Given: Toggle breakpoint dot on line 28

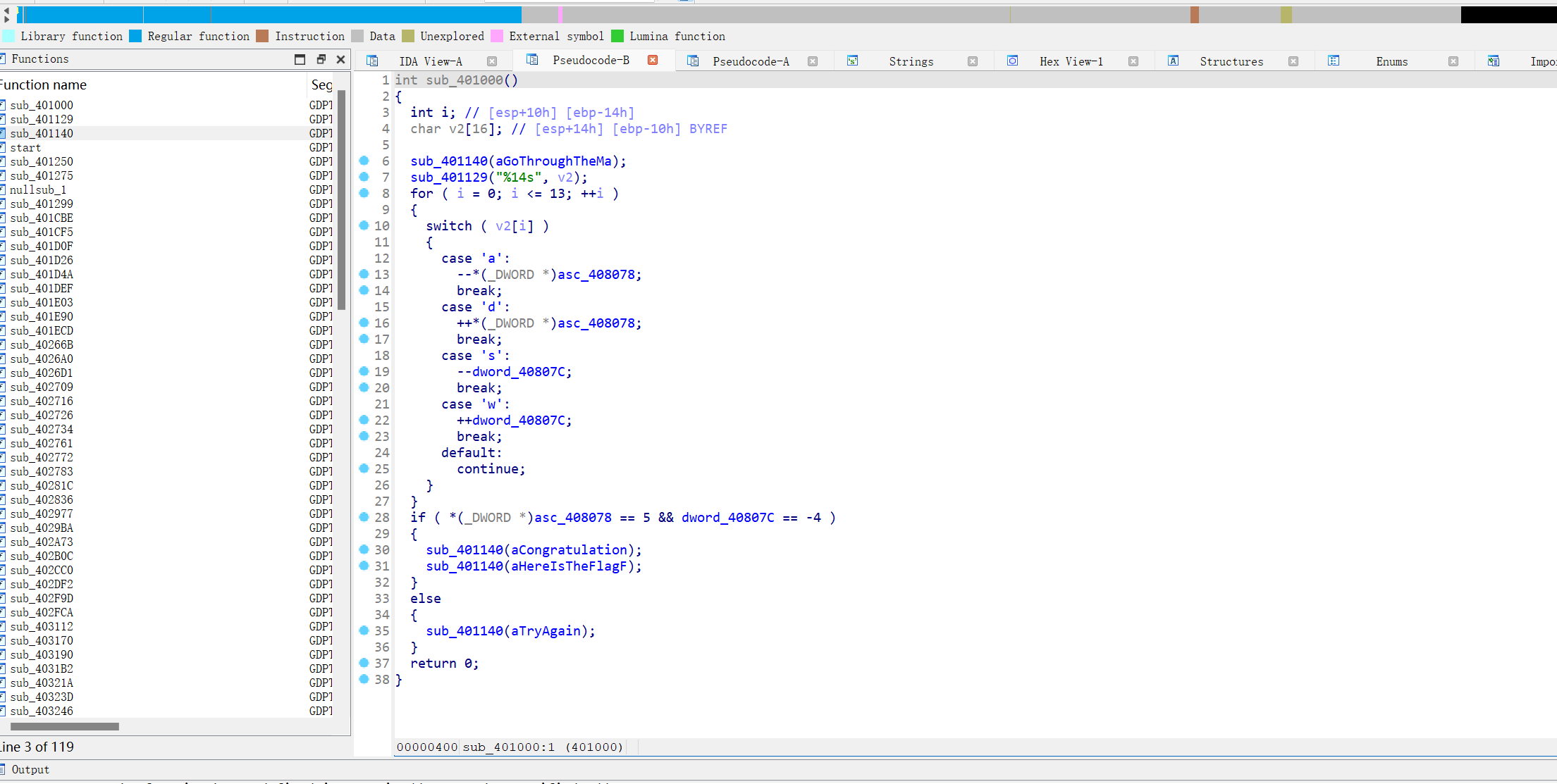Looking at the screenshot, I should point(364,517).
